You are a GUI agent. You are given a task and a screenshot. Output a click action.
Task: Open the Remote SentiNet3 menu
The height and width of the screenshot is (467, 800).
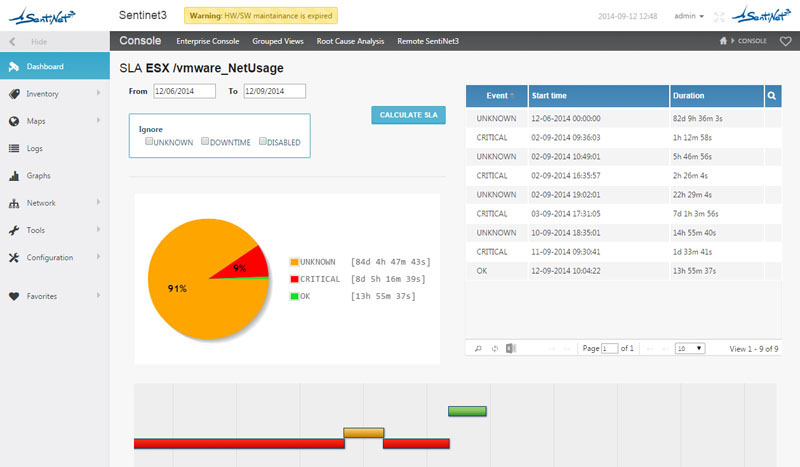click(428, 41)
